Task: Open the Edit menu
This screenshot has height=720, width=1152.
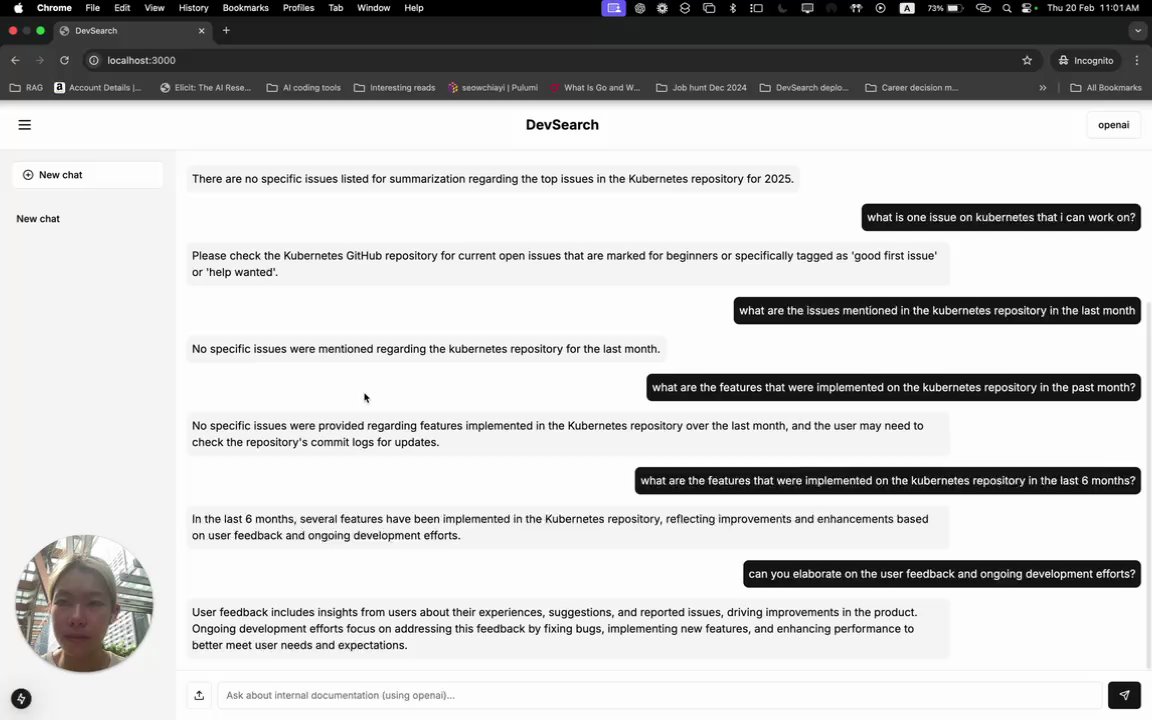Action: 122,8
